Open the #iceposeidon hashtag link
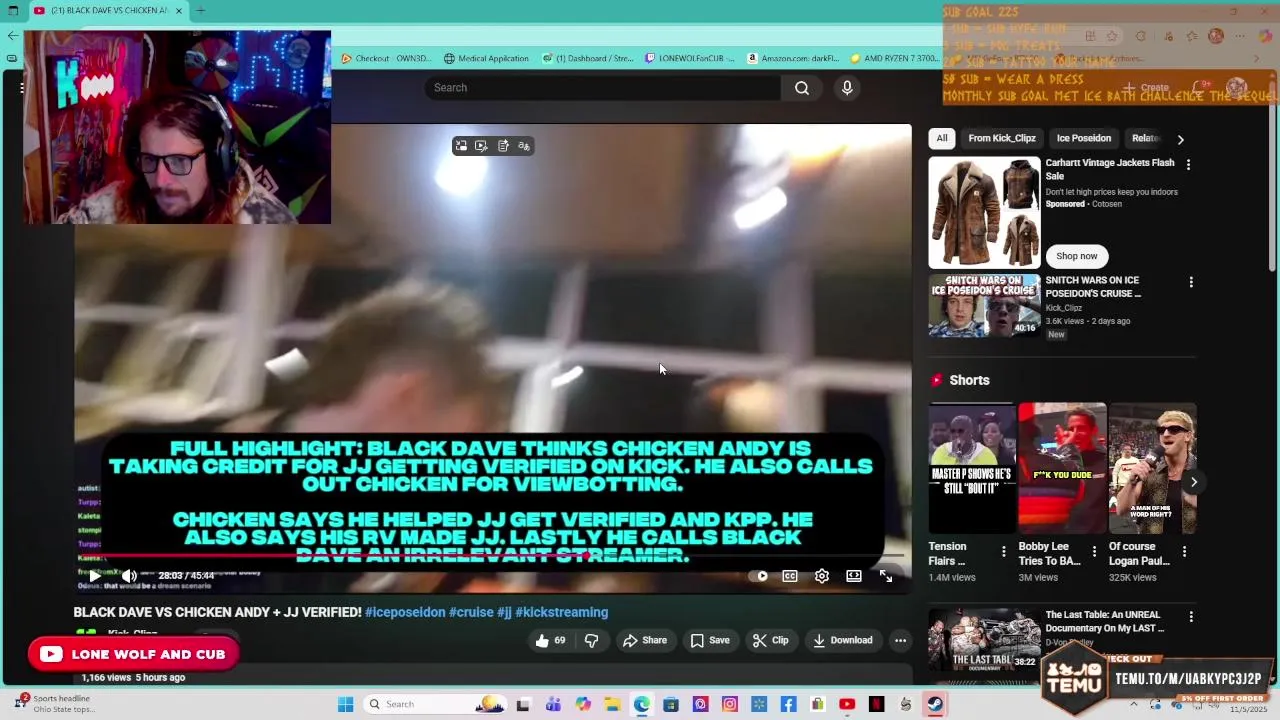This screenshot has height=720, width=1280. point(405,612)
